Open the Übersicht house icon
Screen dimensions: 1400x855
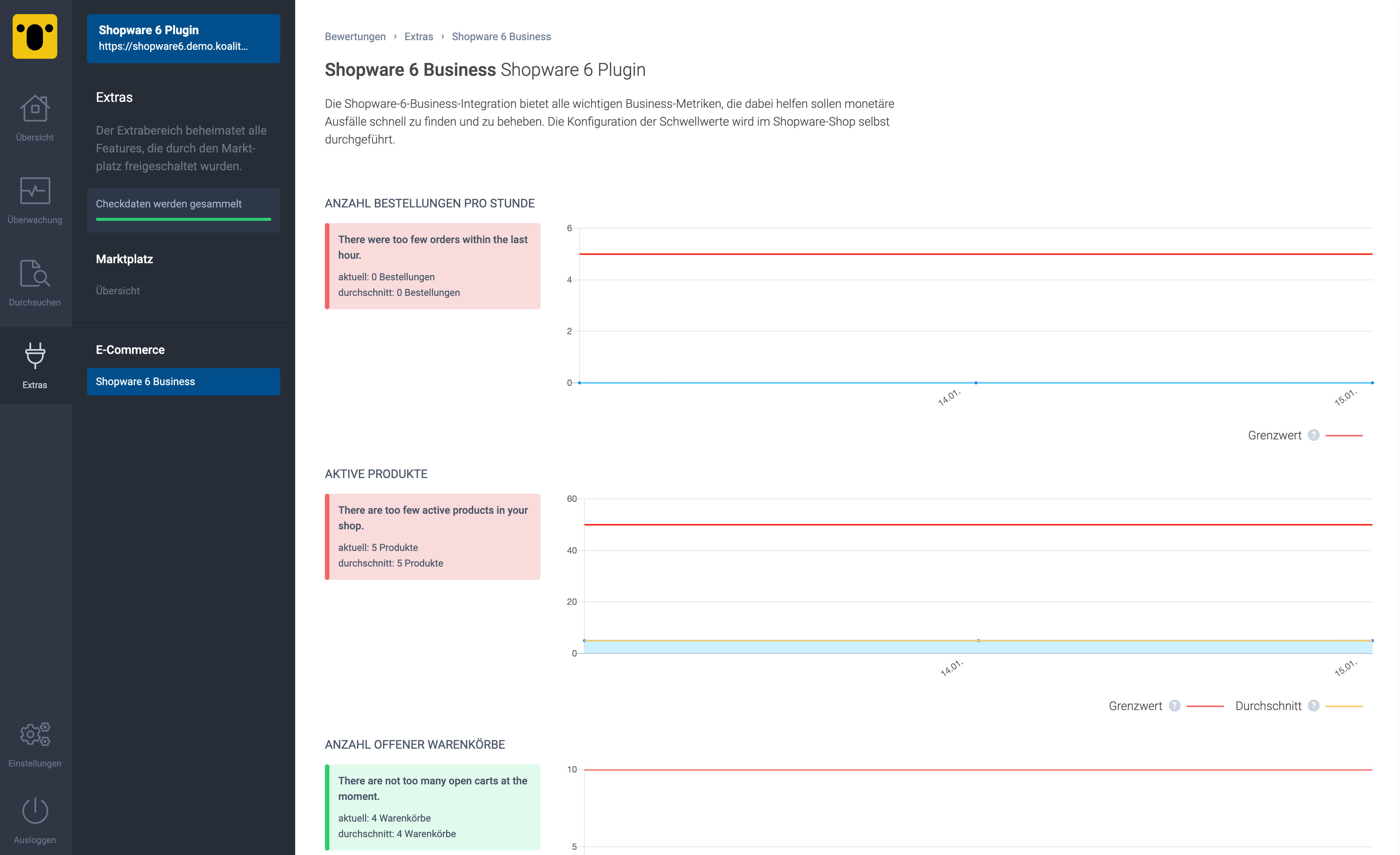click(x=35, y=109)
